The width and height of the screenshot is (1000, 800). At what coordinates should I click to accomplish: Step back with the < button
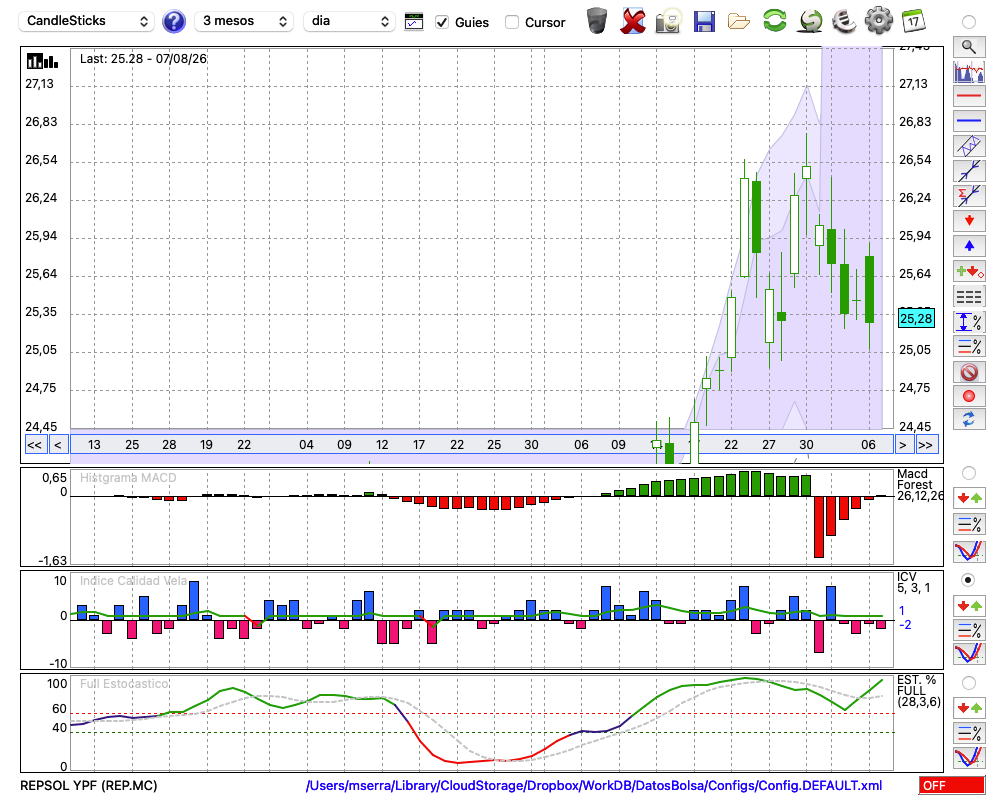click(x=58, y=445)
